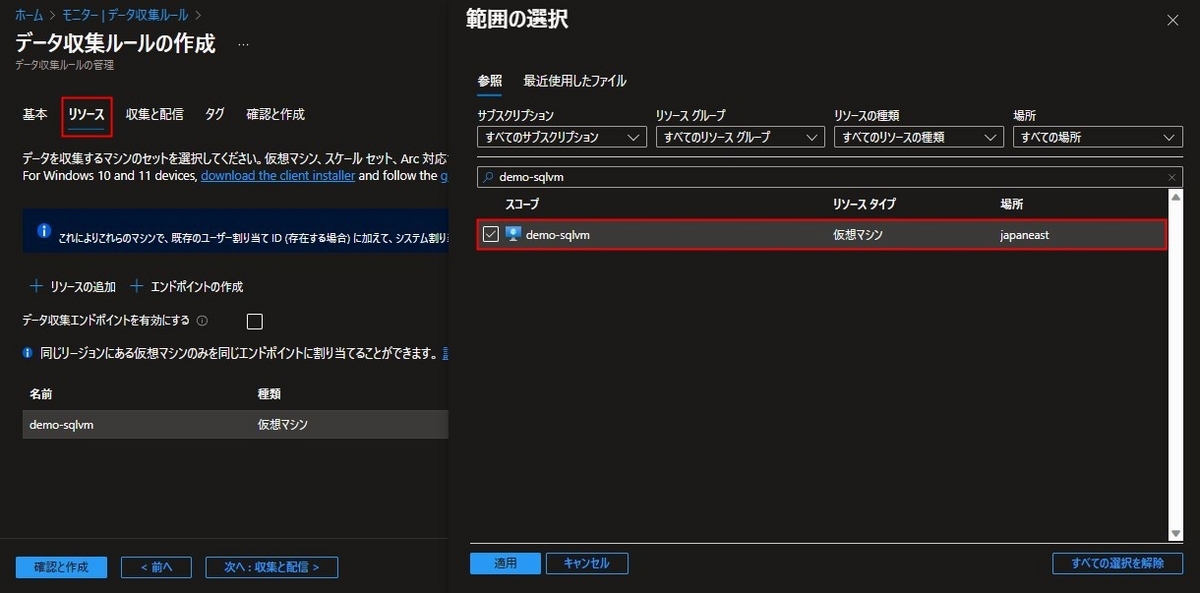
Task: Click 仮想マシン in the left resources table
Action: [282, 425]
